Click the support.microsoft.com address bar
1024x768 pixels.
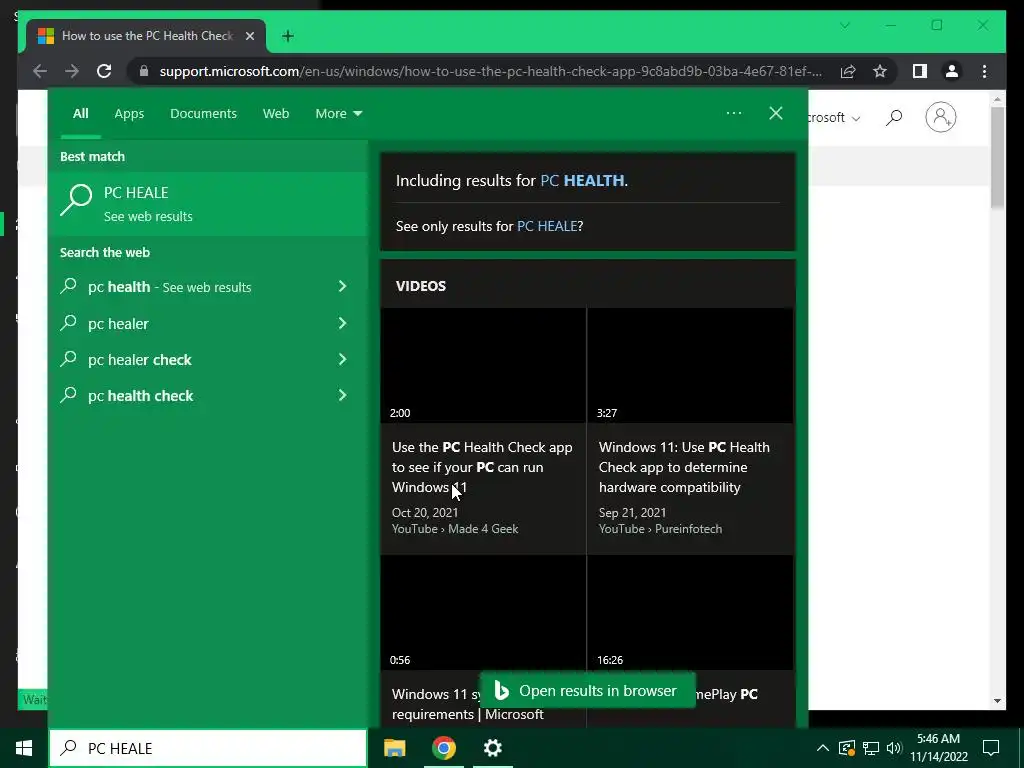(490, 71)
